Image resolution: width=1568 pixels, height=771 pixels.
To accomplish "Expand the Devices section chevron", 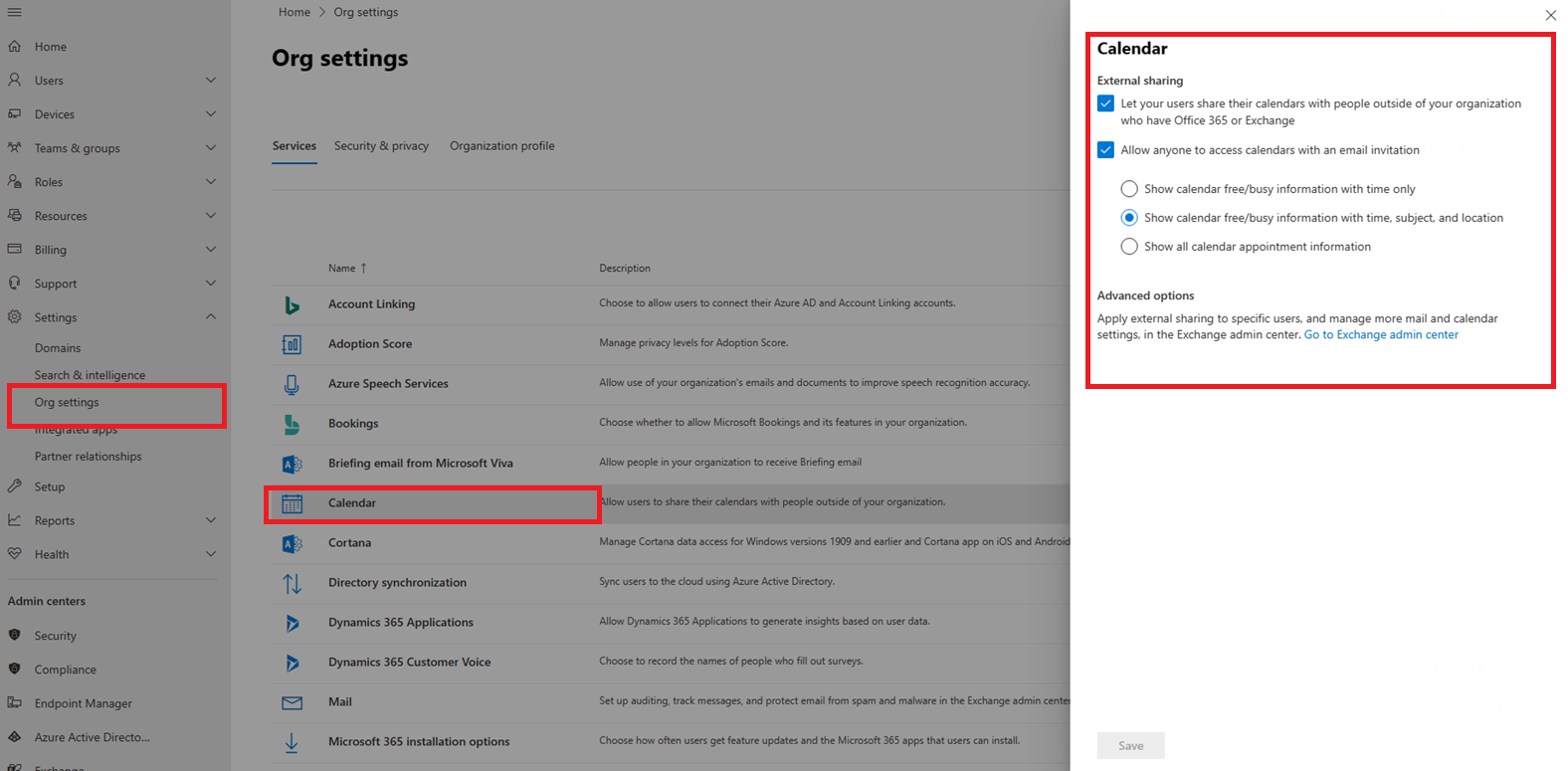I will coord(210,113).
